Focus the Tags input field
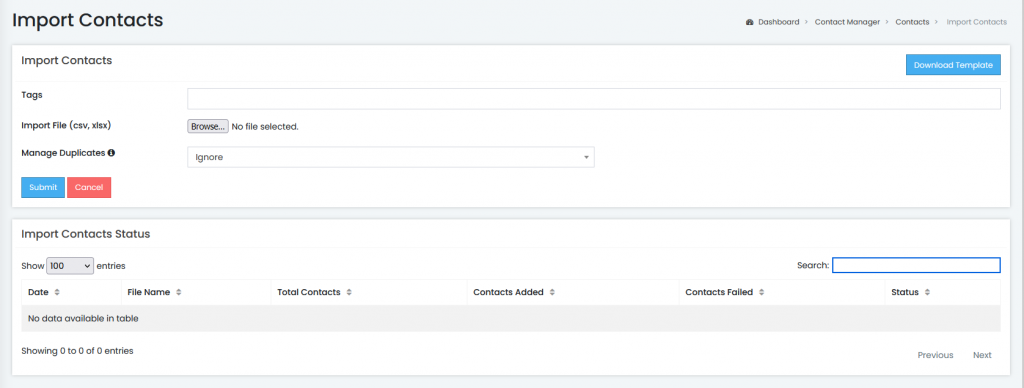This screenshot has height=388, width=1024. pyautogui.click(x=594, y=99)
